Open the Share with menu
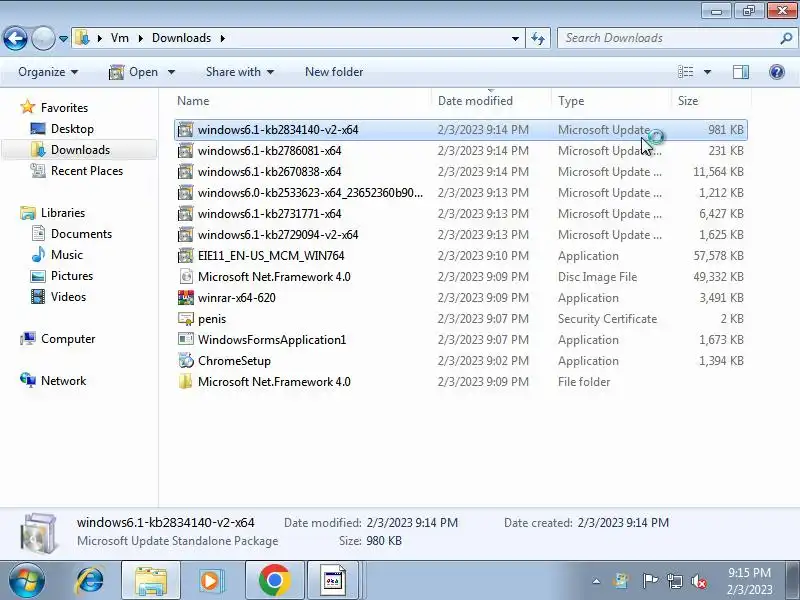 pyautogui.click(x=240, y=72)
